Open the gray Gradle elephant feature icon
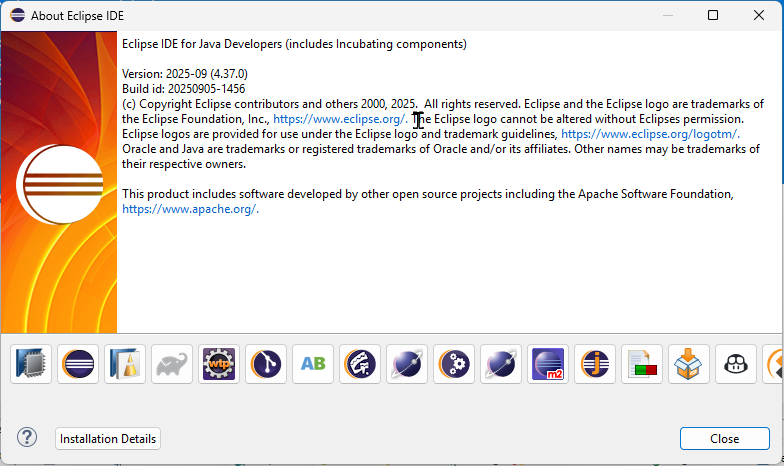 172,364
